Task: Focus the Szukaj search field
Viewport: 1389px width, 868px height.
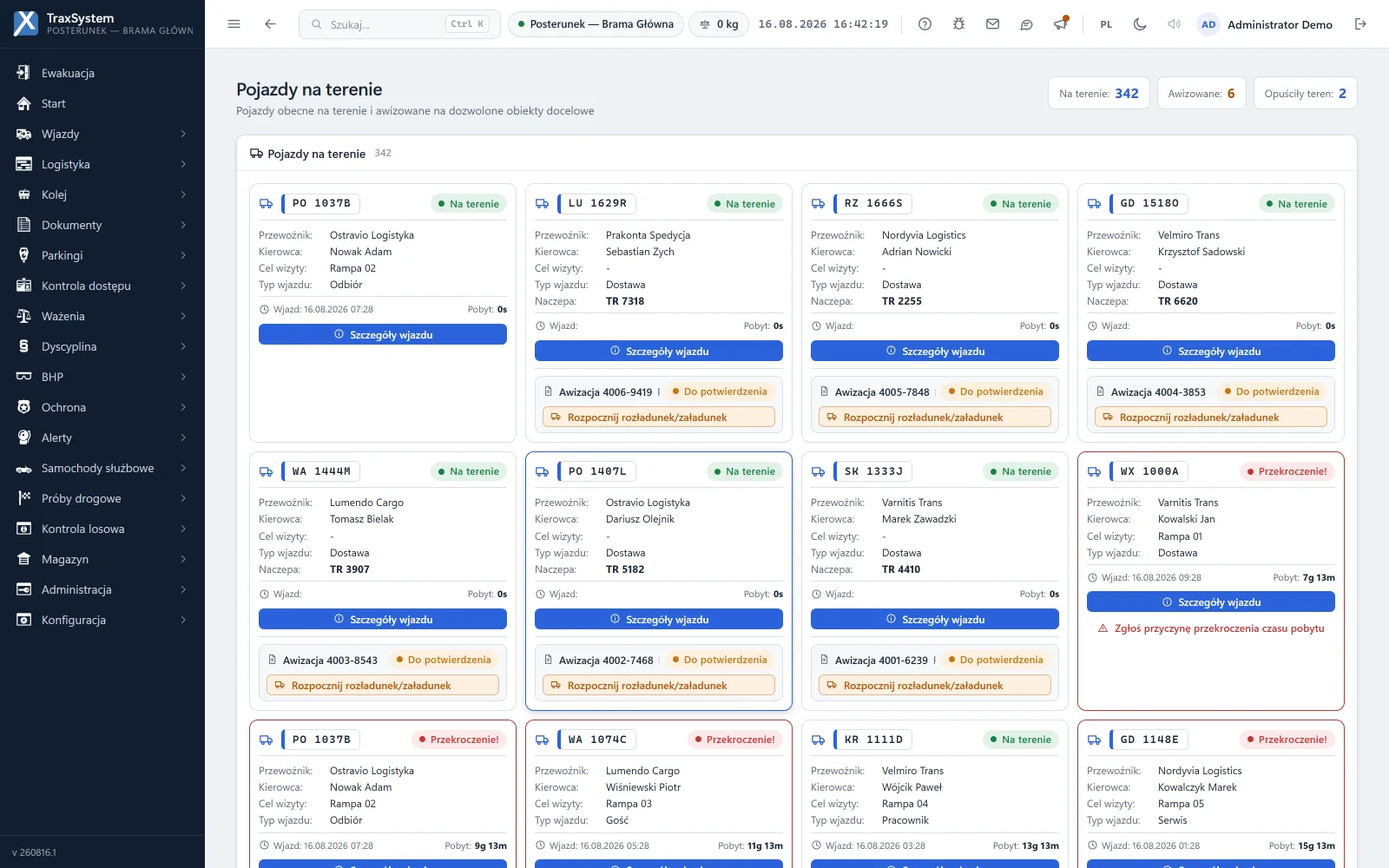Action: pyautogui.click(x=399, y=24)
